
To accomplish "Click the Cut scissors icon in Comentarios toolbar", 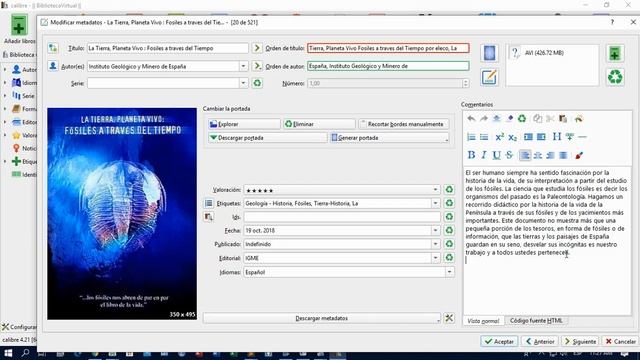I will [x=550, y=119].
